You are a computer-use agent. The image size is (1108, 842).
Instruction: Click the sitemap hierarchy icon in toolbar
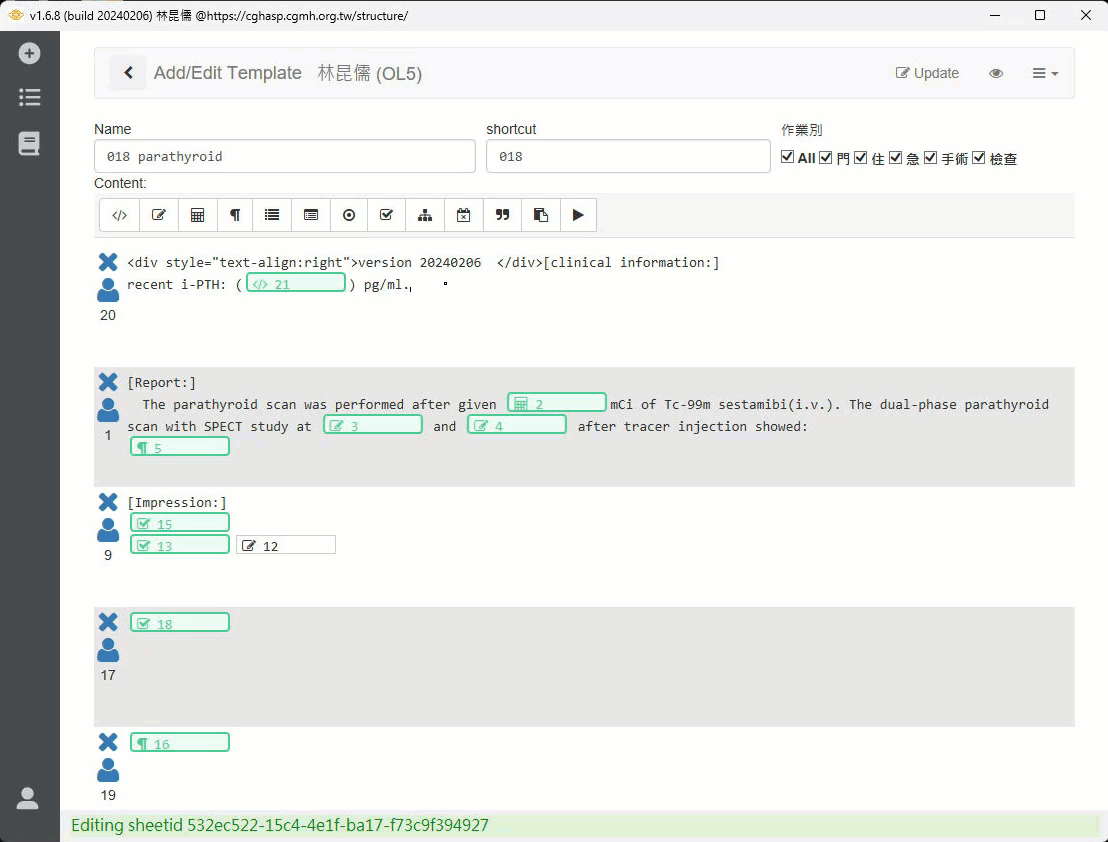coord(425,215)
